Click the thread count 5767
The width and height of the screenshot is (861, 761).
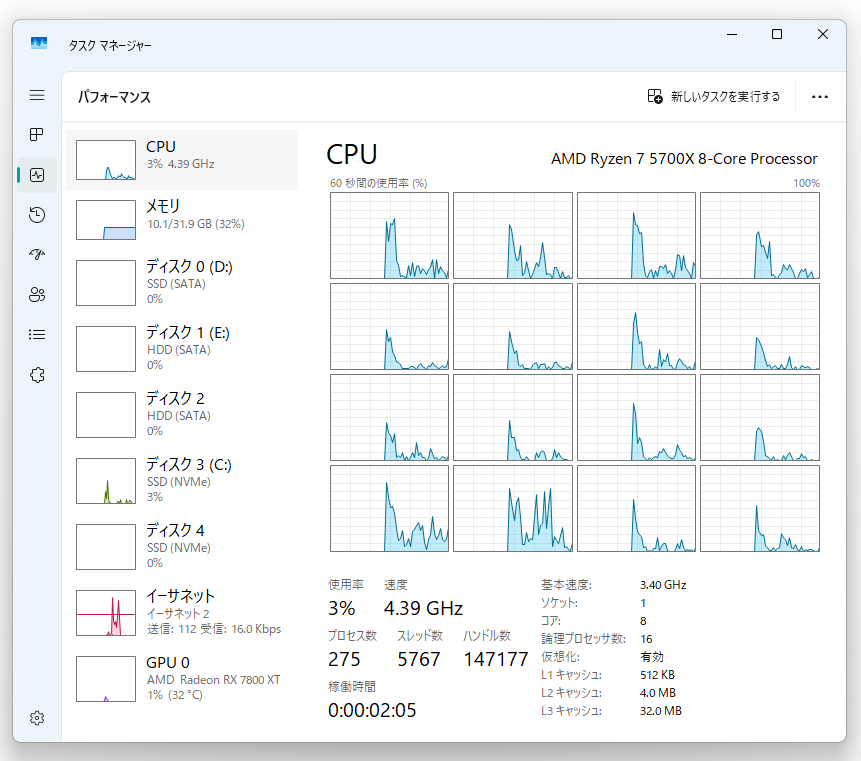pyautogui.click(x=419, y=659)
